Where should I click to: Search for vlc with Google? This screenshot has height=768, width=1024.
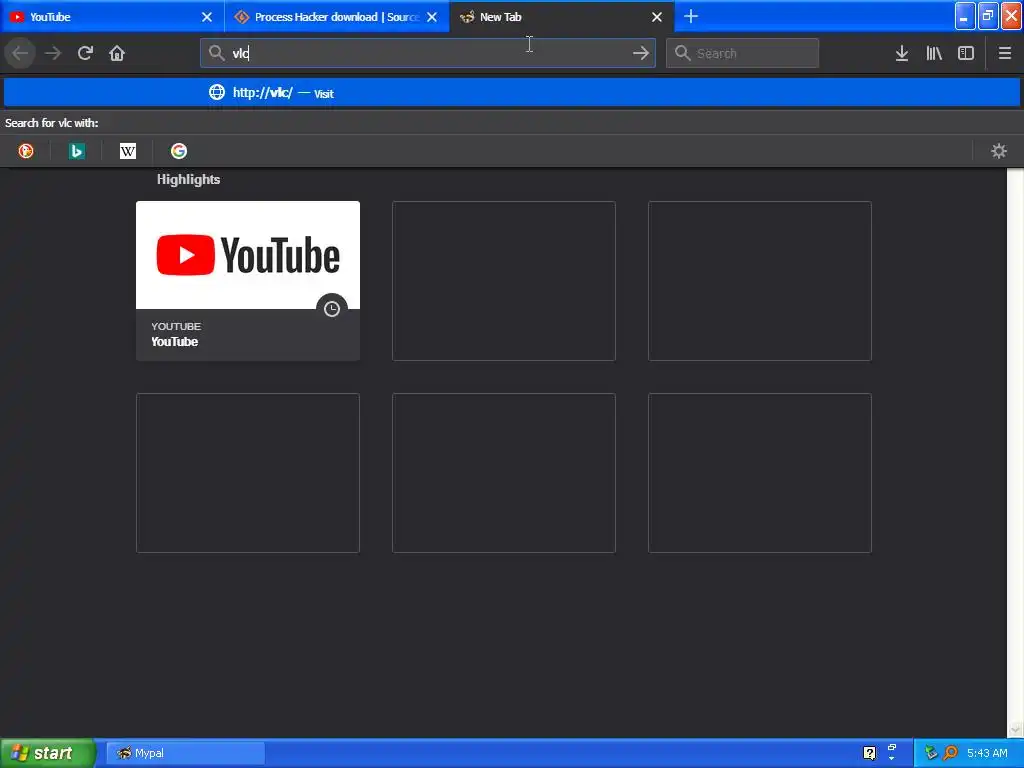(179, 151)
